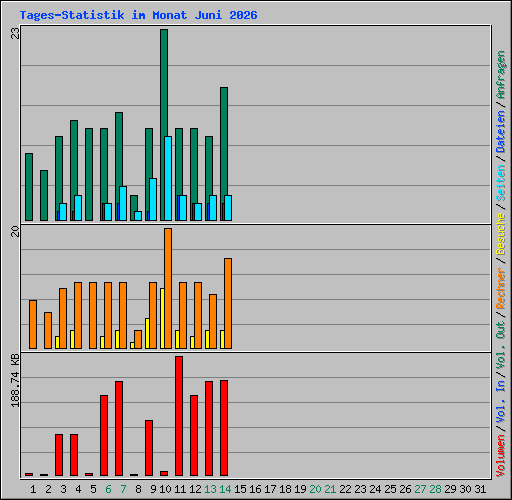Click green weekend day '7' label
Viewport: 512px width, 500px height.
pyautogui.click(x=123, y=489)
